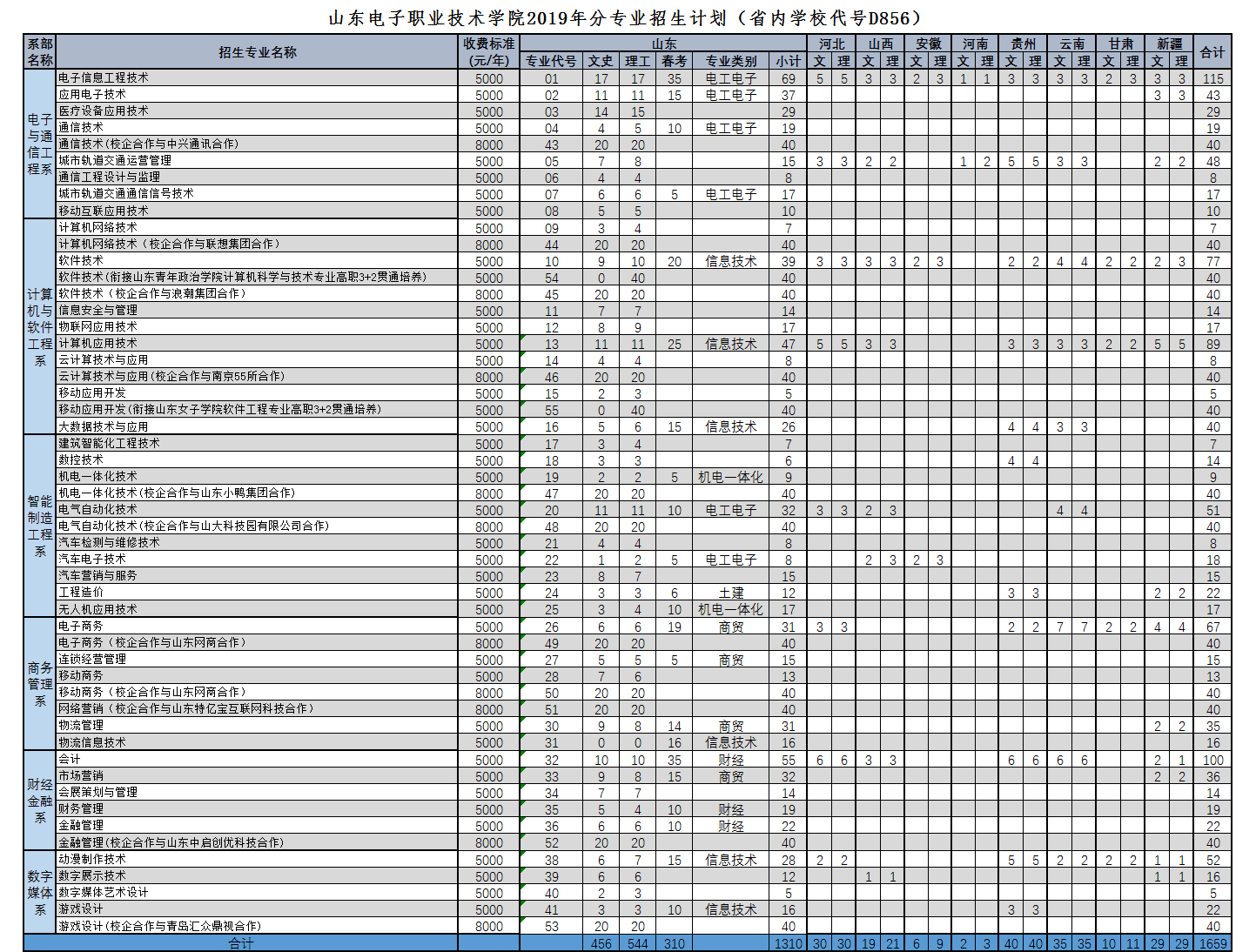Select the "专业代号" column header

coord(551,61)
